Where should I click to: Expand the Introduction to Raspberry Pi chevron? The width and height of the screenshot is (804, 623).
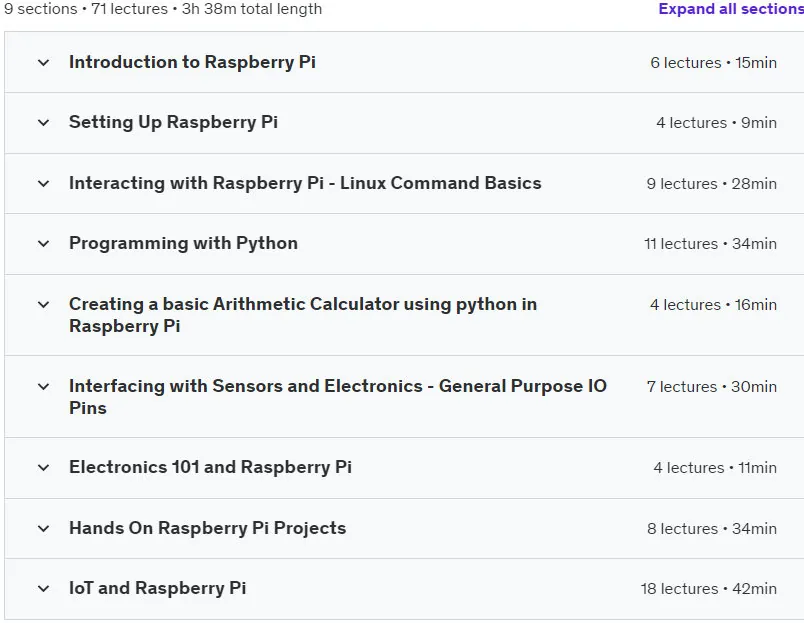click(x=44, y=63)
